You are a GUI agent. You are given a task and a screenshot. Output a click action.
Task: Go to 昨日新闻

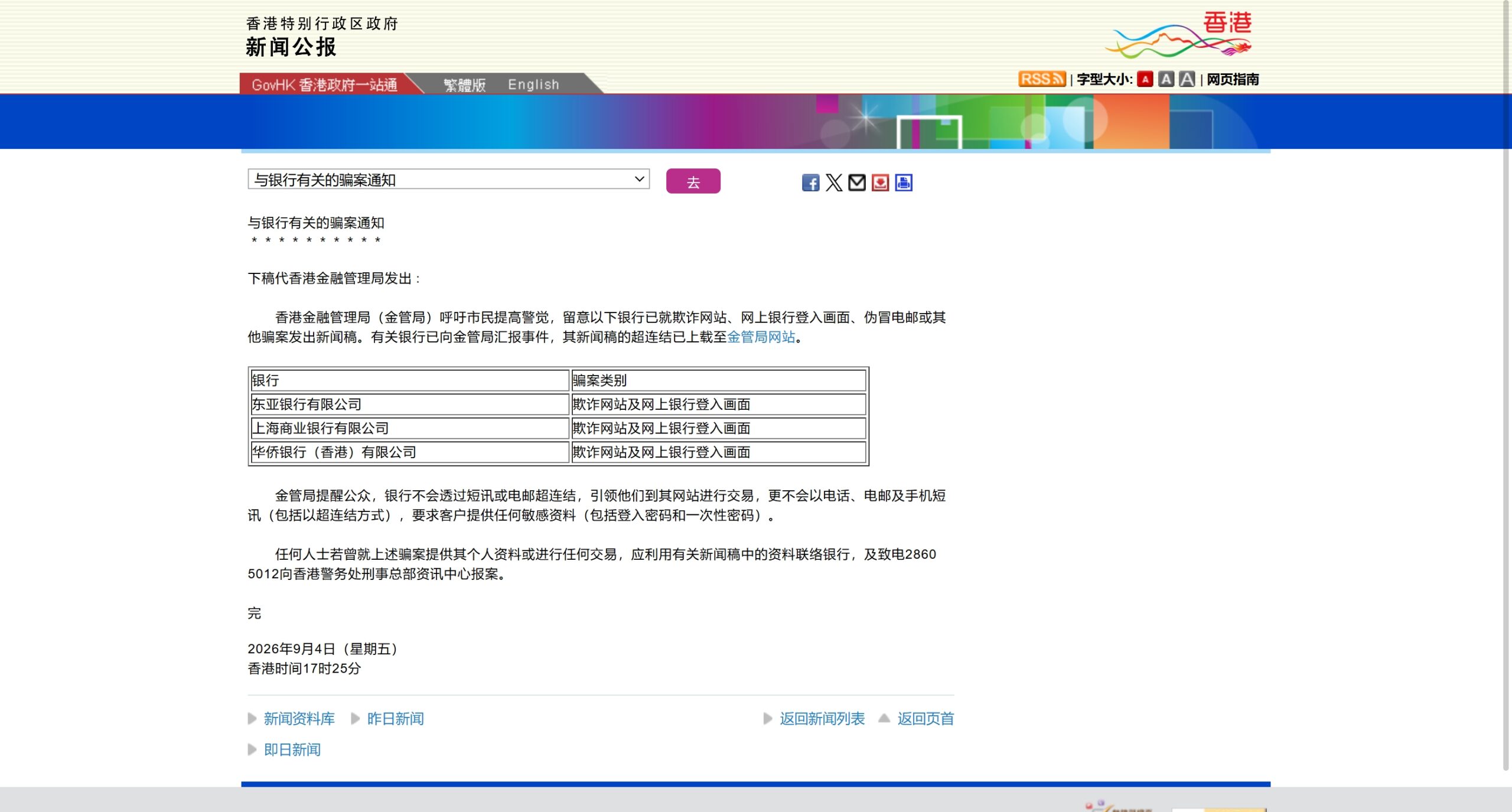point(396,719)
